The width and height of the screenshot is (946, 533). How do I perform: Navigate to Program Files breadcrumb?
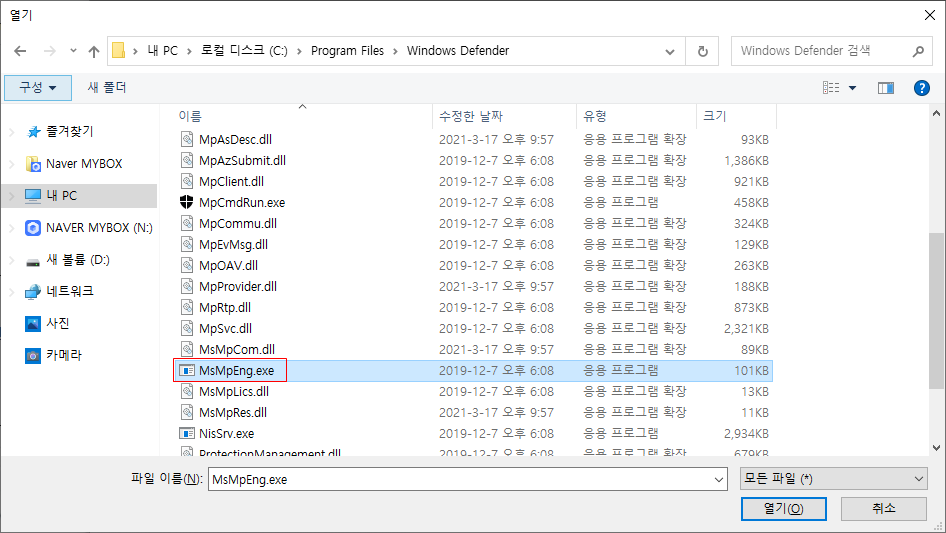tap(348, 51)
